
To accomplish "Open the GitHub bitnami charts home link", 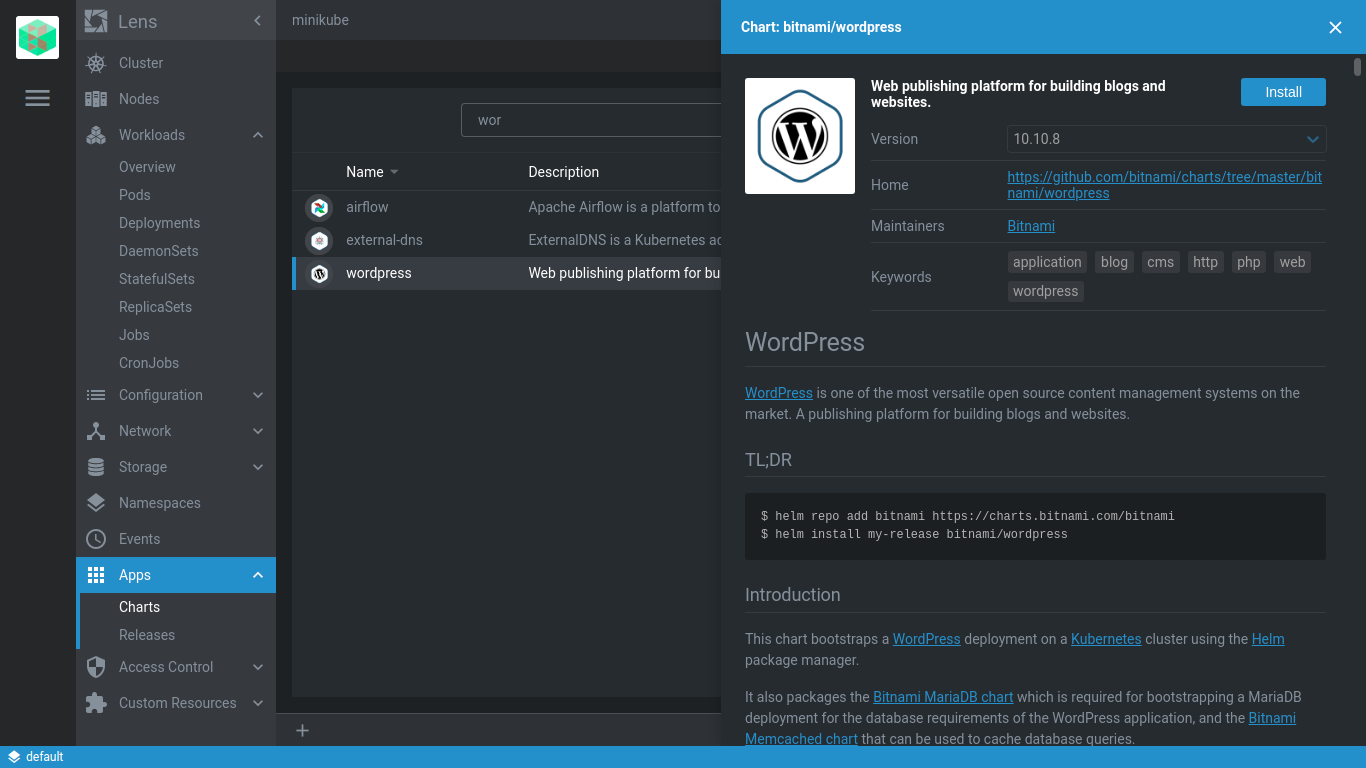I will tap(1164, 185).
